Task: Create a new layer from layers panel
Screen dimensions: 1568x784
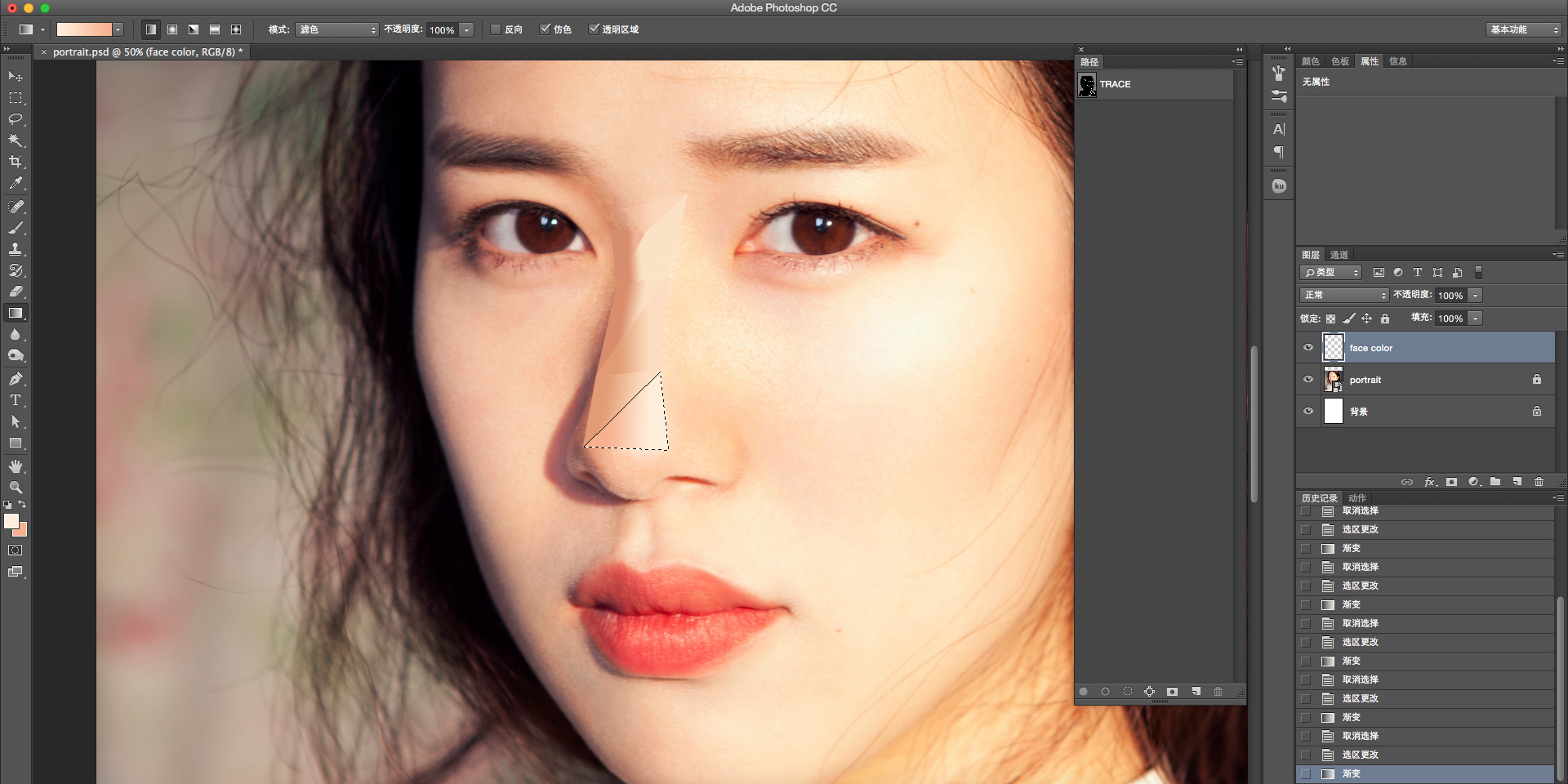Action: (1517, 482)
